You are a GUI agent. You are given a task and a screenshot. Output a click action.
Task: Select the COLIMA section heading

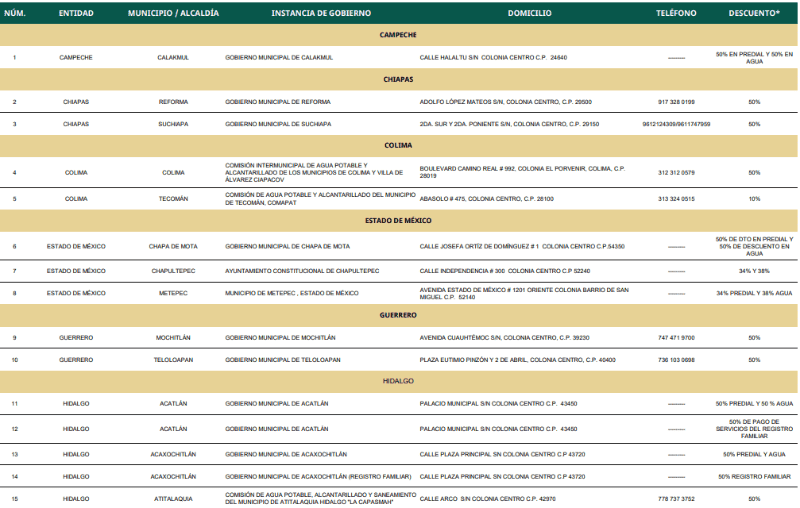pyautogui.click(x=398, y=145)
